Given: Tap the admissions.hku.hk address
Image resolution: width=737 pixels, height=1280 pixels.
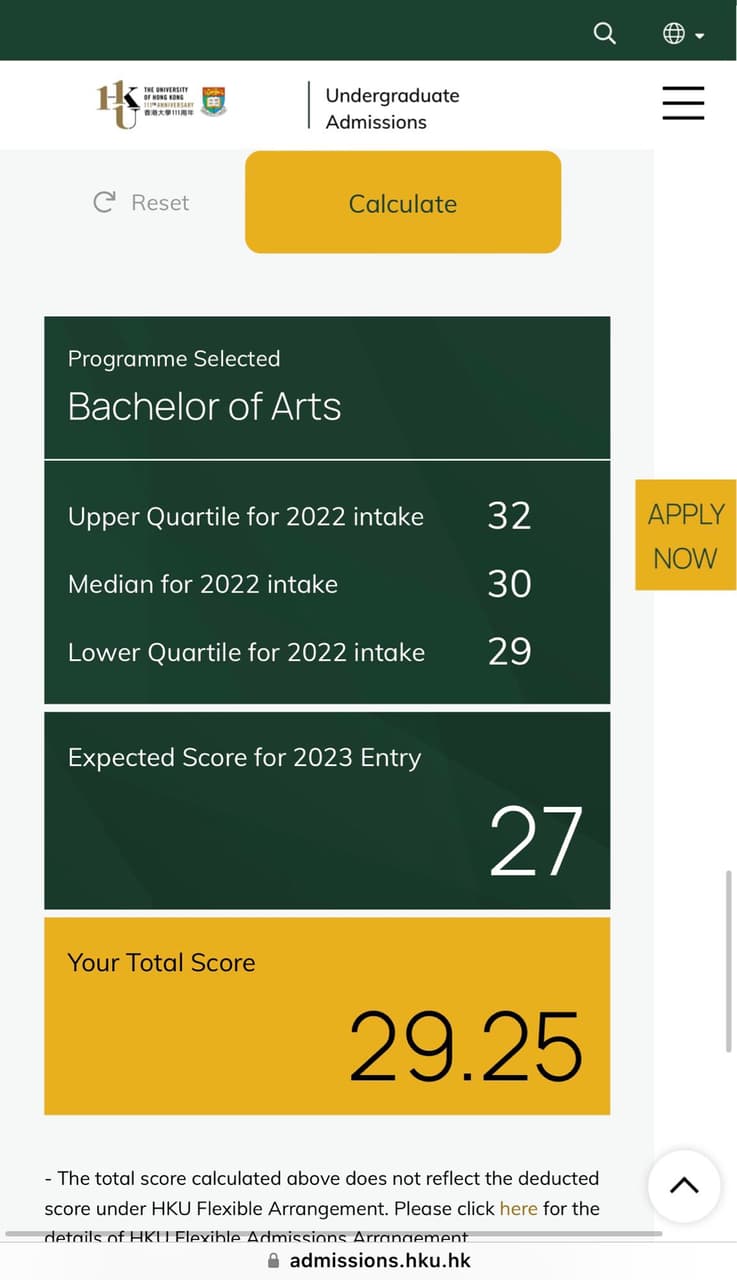Looking at the screenshot, I should 380,1261.
